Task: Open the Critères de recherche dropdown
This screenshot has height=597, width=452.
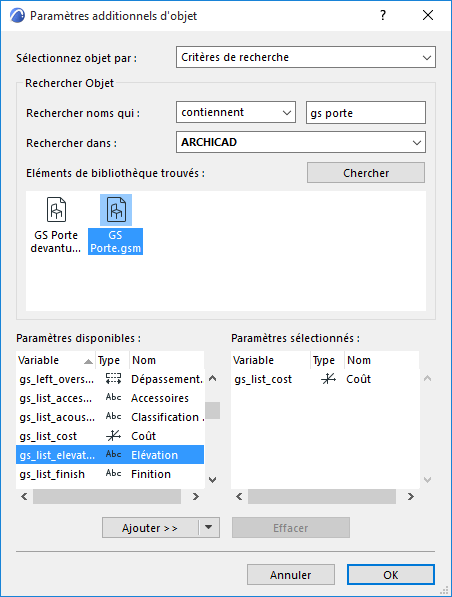Action: (306, 57)
